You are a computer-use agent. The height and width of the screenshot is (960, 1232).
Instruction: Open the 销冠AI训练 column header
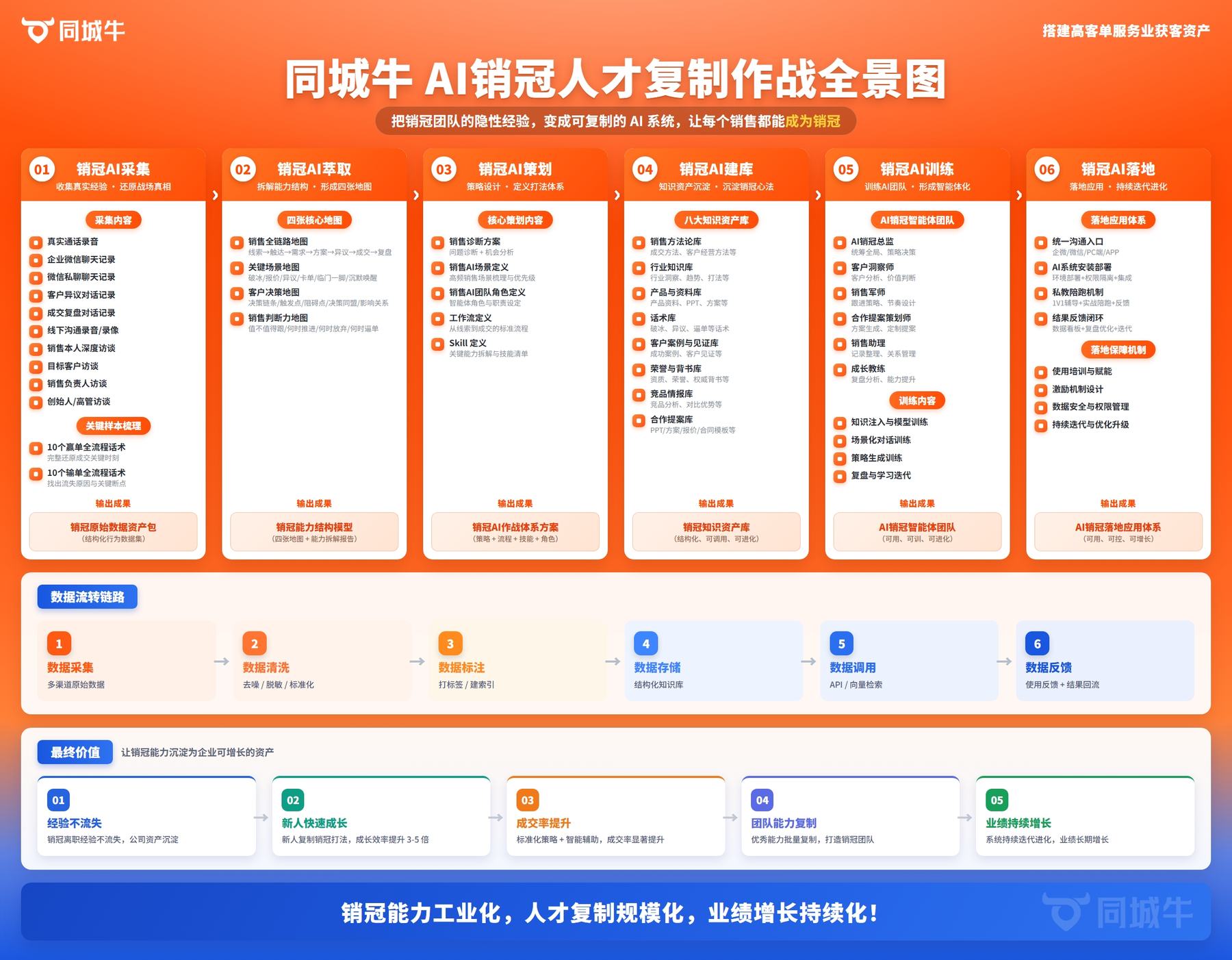[917, 175]
